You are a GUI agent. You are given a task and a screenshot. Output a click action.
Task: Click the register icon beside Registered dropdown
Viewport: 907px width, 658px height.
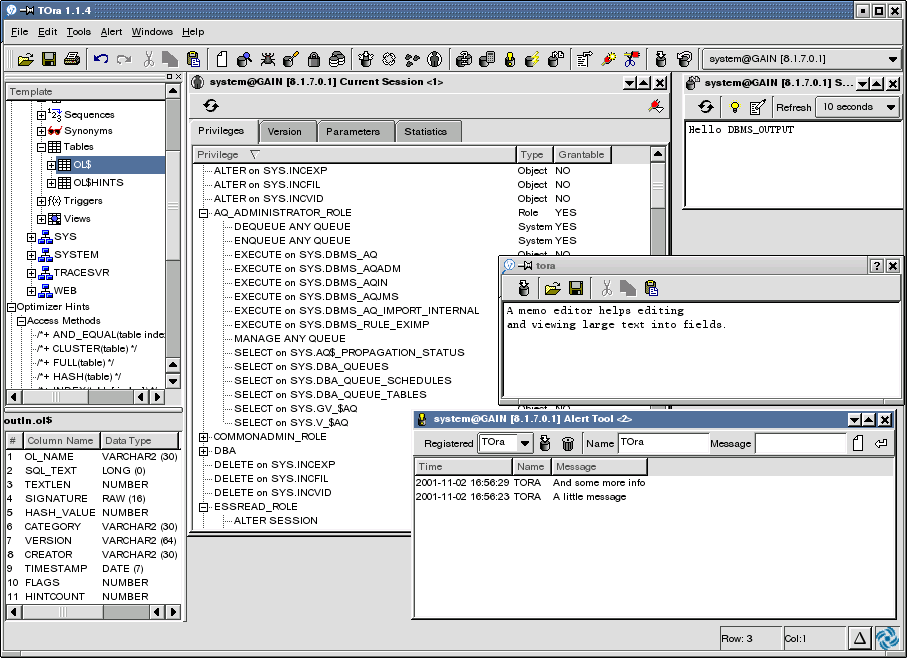point(545,443)
